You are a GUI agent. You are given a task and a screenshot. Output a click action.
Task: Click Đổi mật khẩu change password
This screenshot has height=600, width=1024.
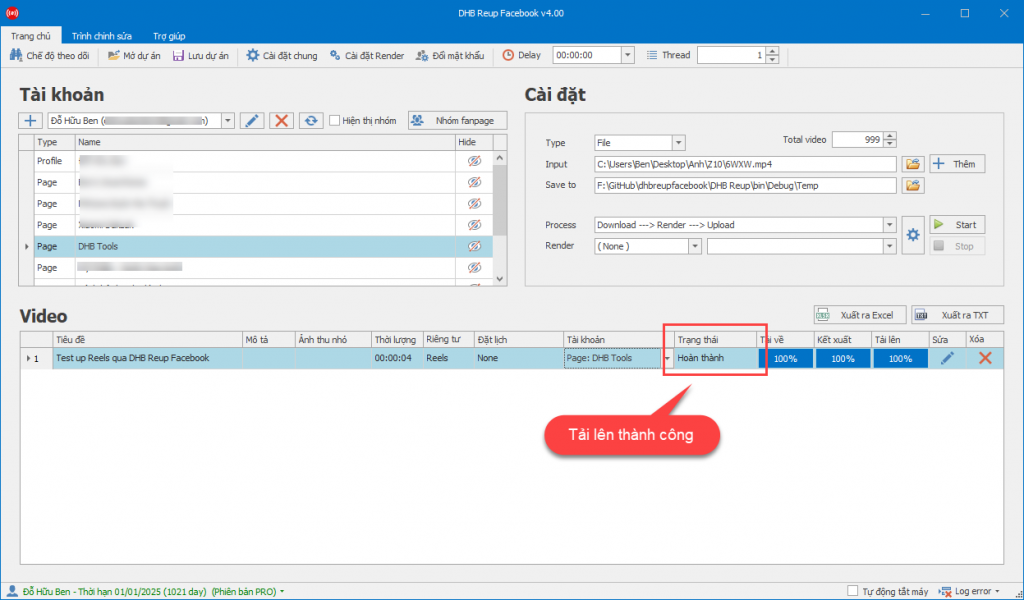451,55
